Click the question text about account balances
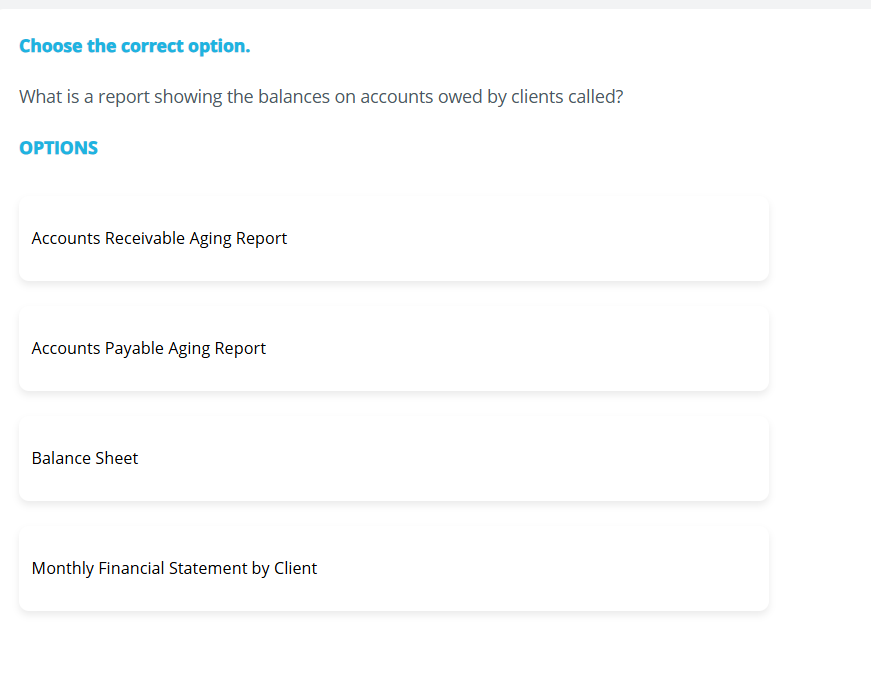Viewport: 871px width, 682px height. pyautogui.click(x=321, y=96)
